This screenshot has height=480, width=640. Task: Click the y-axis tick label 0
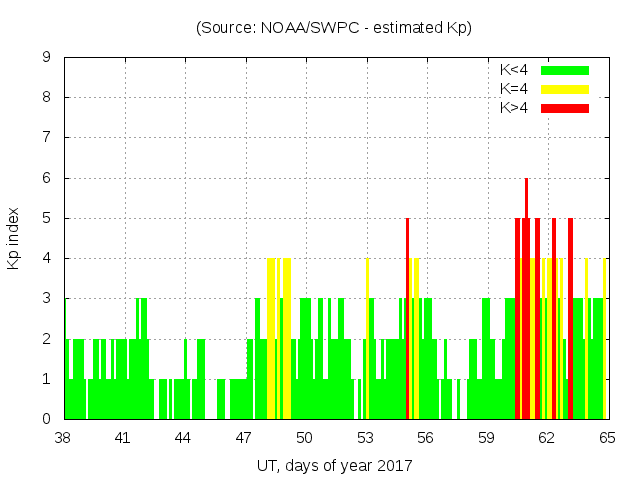click(x=47, y=419)
